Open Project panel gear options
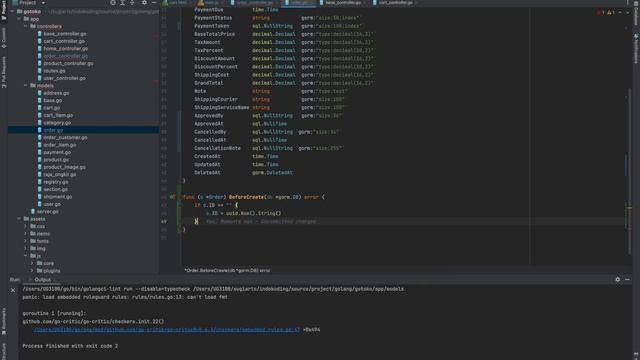The image size is (640, 360). (144, 2)
